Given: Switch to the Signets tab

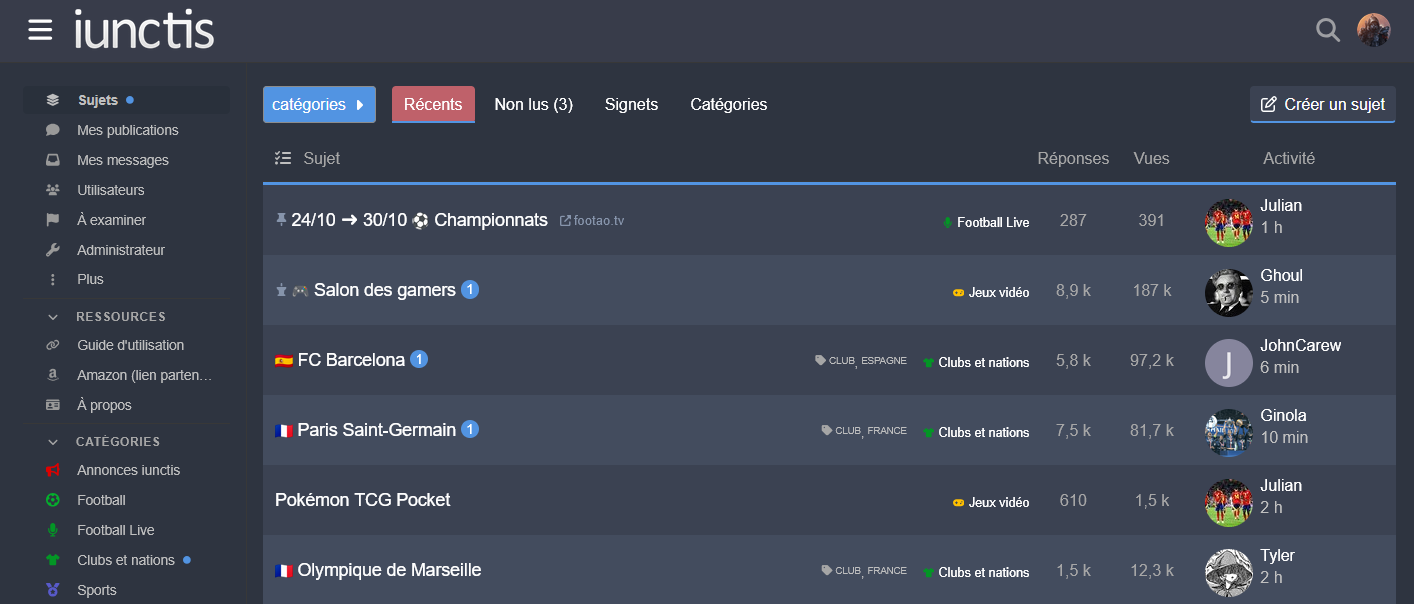Looking at the screenshot, I should pyautogui.click(x=631, y=105).
